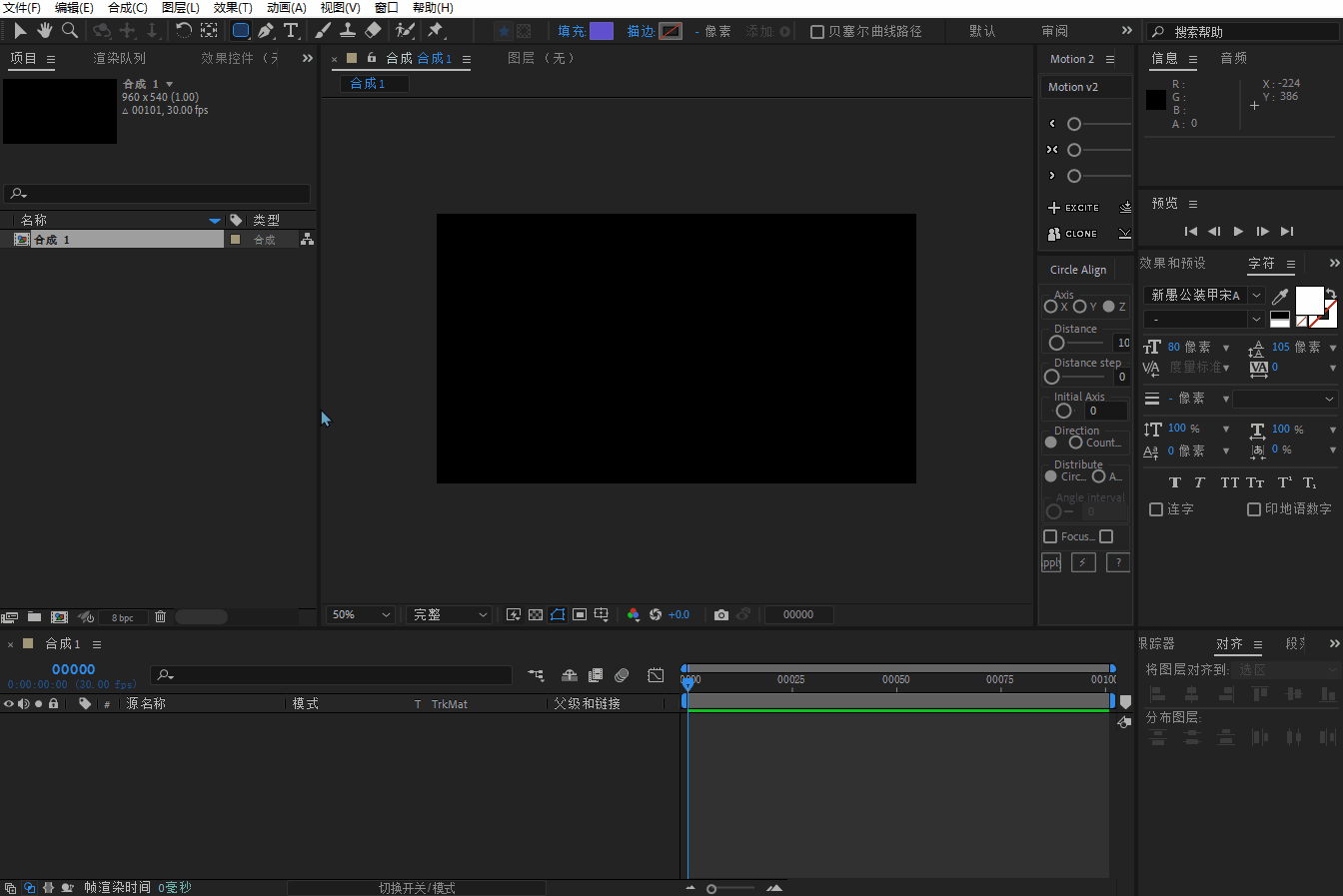
Task: Open the resolution dropdown set to Full
Action: tap(449, 614)
